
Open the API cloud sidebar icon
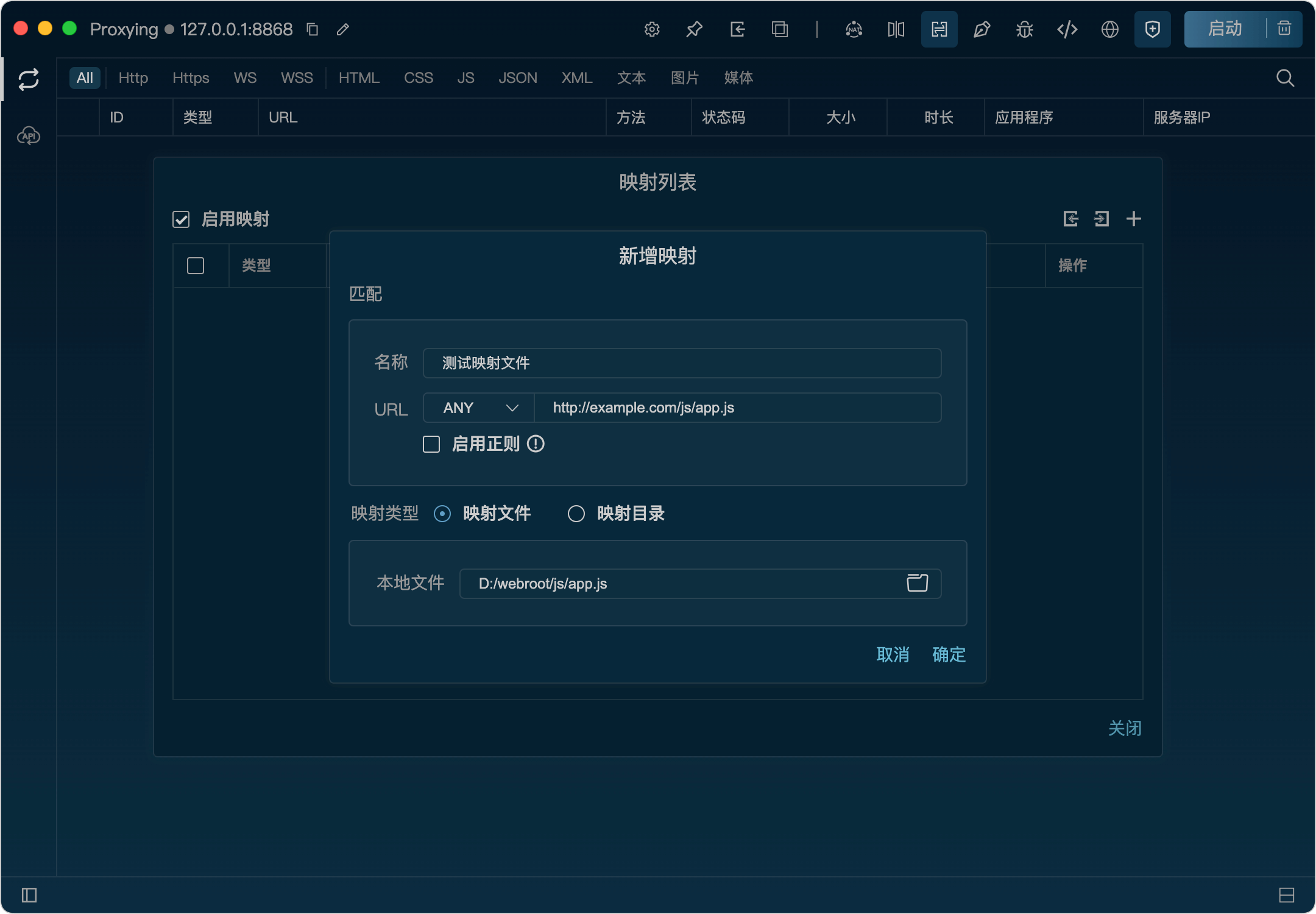coord(29,135)
